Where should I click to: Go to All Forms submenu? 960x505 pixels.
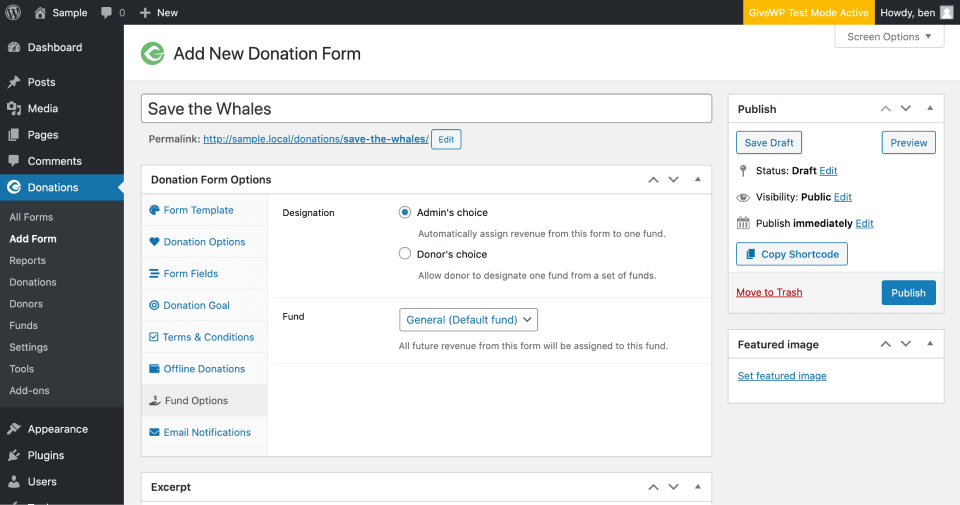tap(31, 217)
